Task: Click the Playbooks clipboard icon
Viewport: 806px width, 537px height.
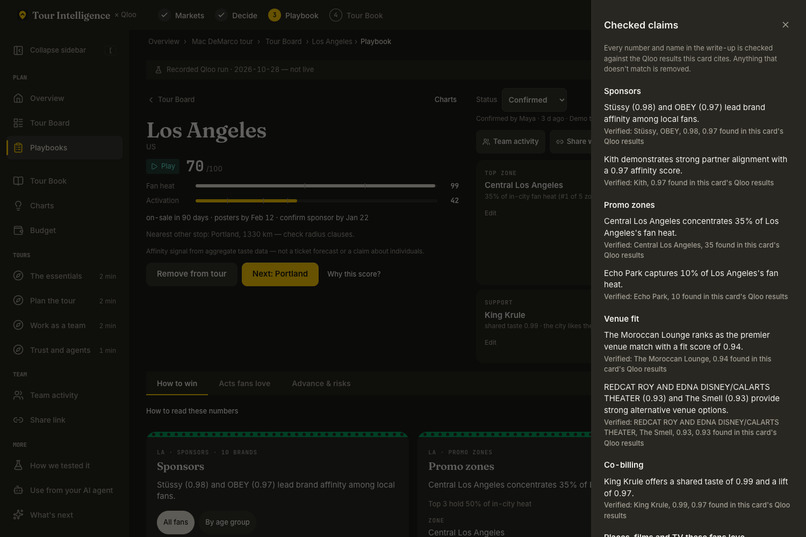Action: tap(19, 147)
